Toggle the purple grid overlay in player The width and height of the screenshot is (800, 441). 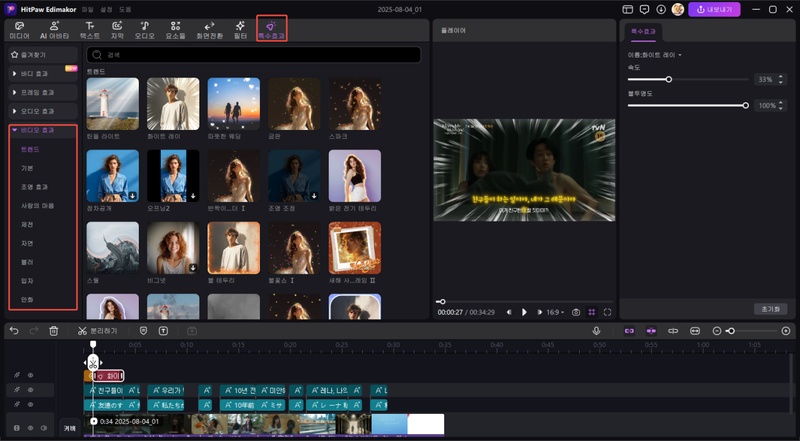[x=592, y=312]
